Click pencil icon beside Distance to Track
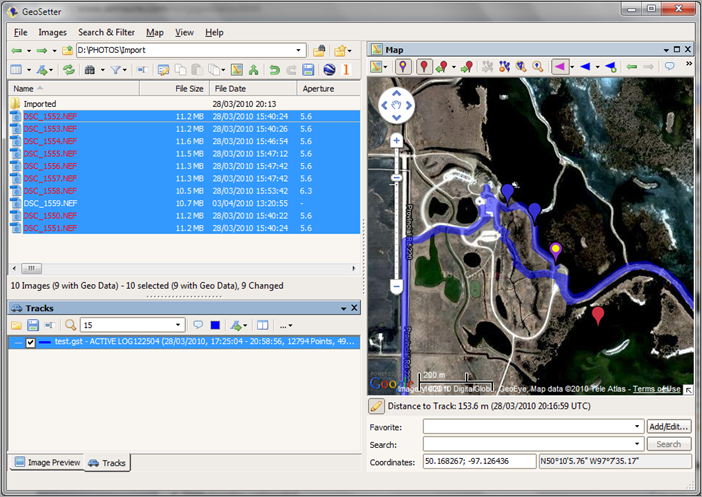Image resolution: width=702 pixels, height=497 pixels. click(377, 406)
